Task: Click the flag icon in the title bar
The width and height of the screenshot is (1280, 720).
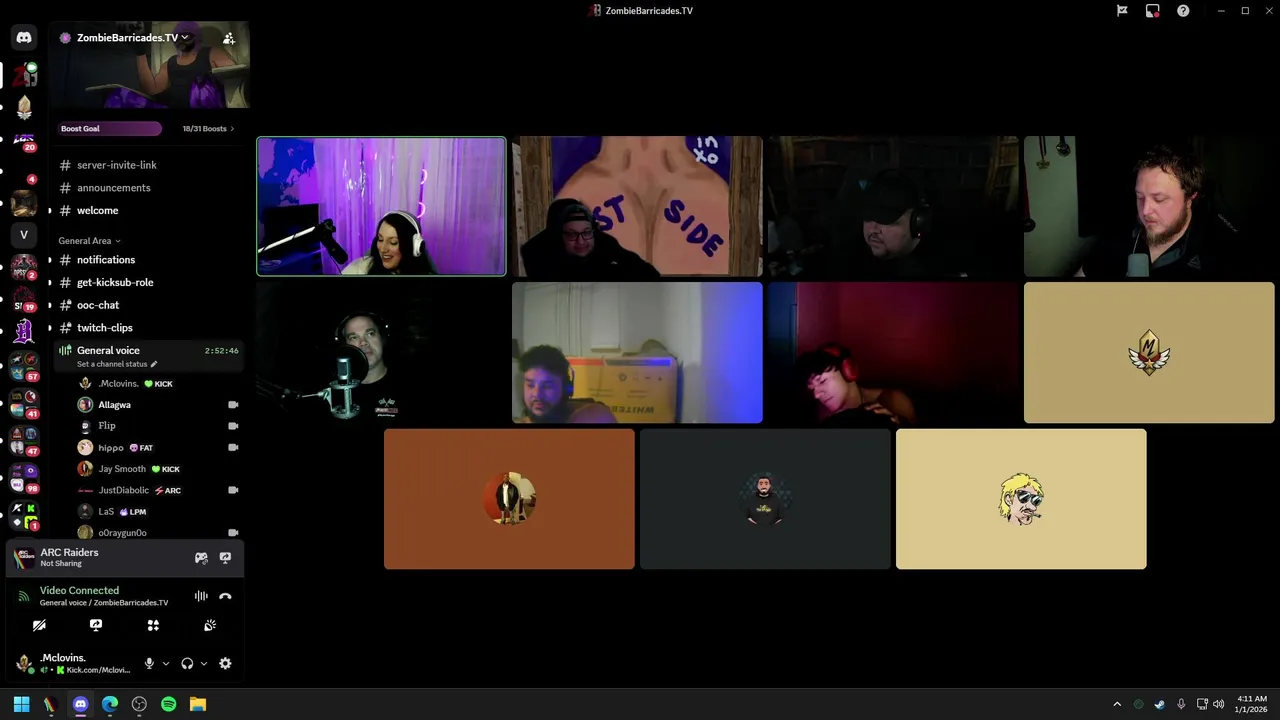Action: (1122, 11)
